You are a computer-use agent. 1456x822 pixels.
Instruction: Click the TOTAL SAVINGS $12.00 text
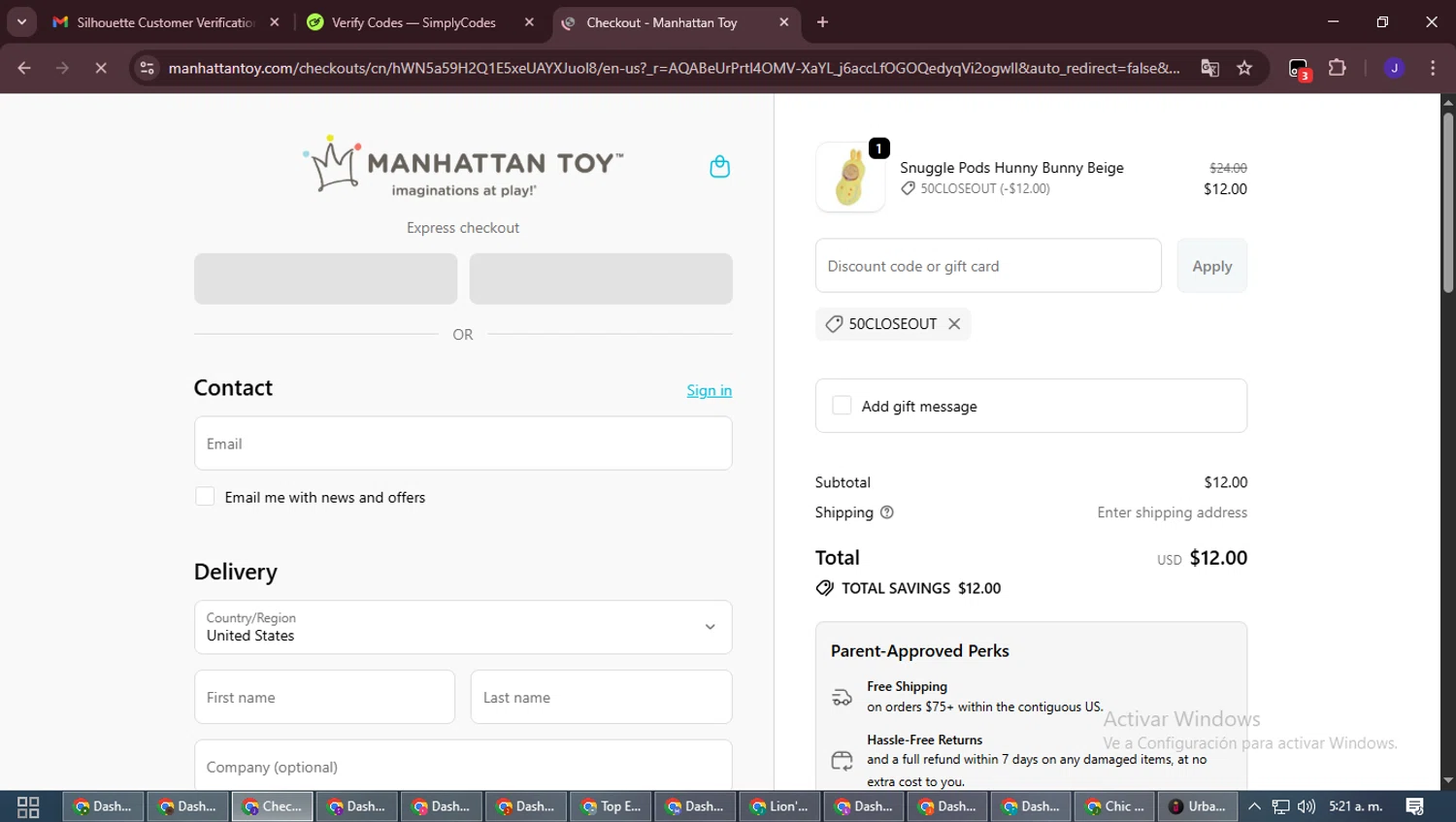click(x=921, y=588)
